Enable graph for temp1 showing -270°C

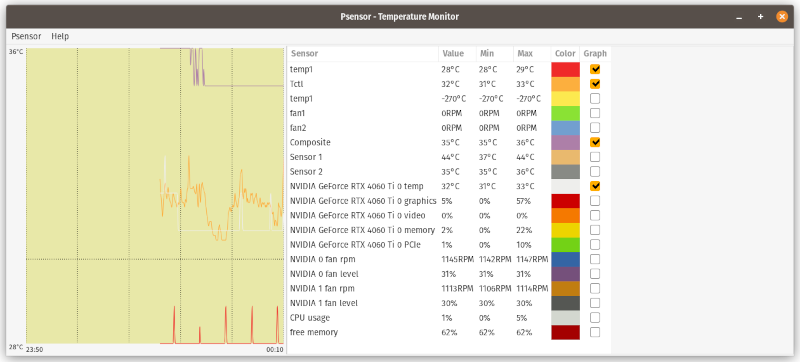click(595, 98)
